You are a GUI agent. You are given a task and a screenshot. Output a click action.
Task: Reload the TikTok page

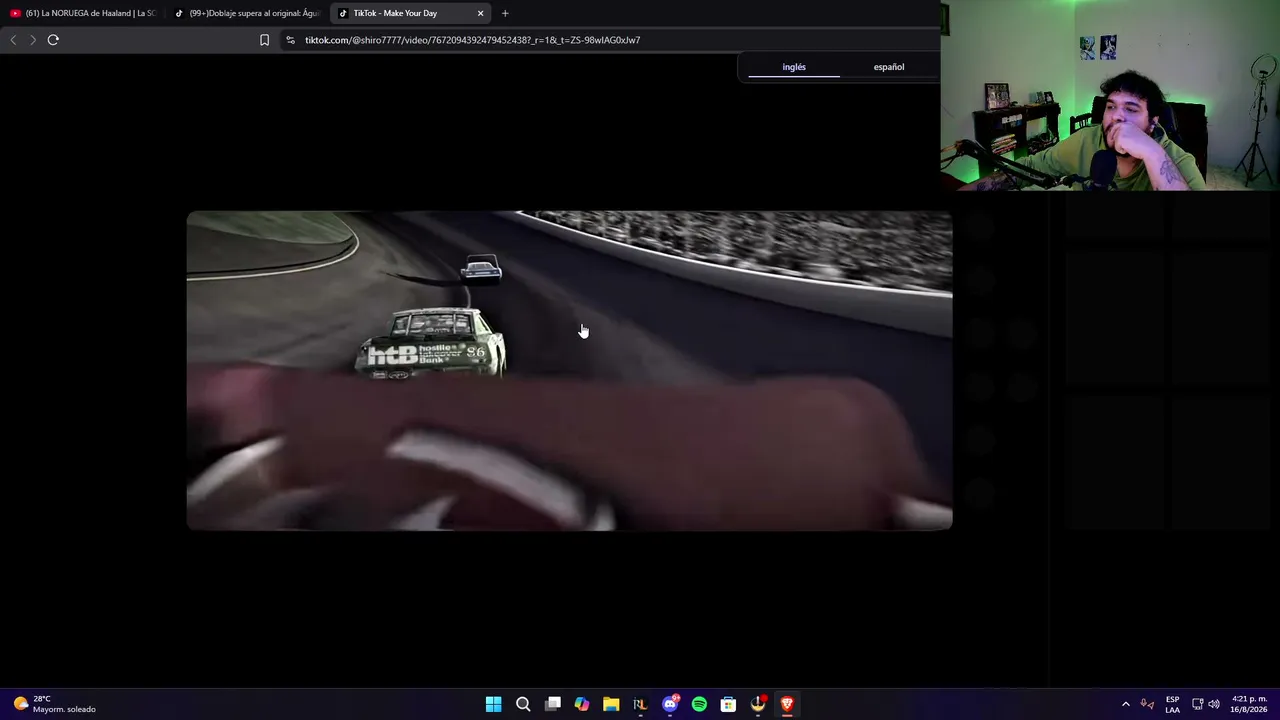click(x=53, y=40)
